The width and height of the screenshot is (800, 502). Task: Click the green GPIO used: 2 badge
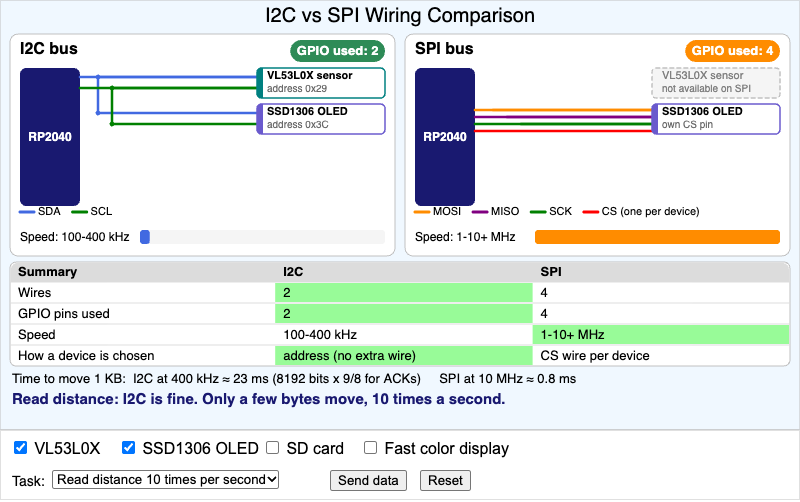[337, 51]
